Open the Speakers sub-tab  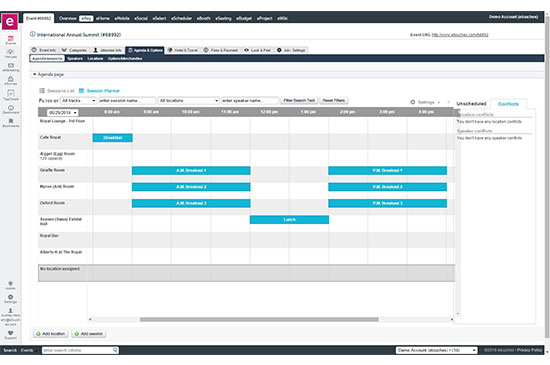click(x=75, y=59)
